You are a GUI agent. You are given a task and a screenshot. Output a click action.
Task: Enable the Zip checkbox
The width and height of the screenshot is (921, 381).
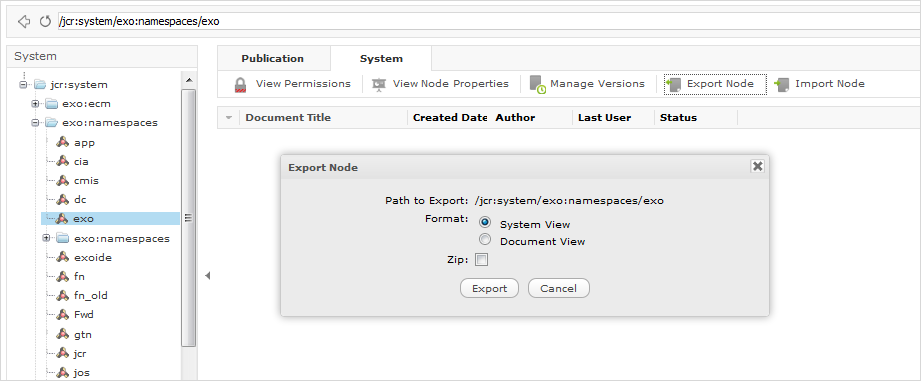482,259
